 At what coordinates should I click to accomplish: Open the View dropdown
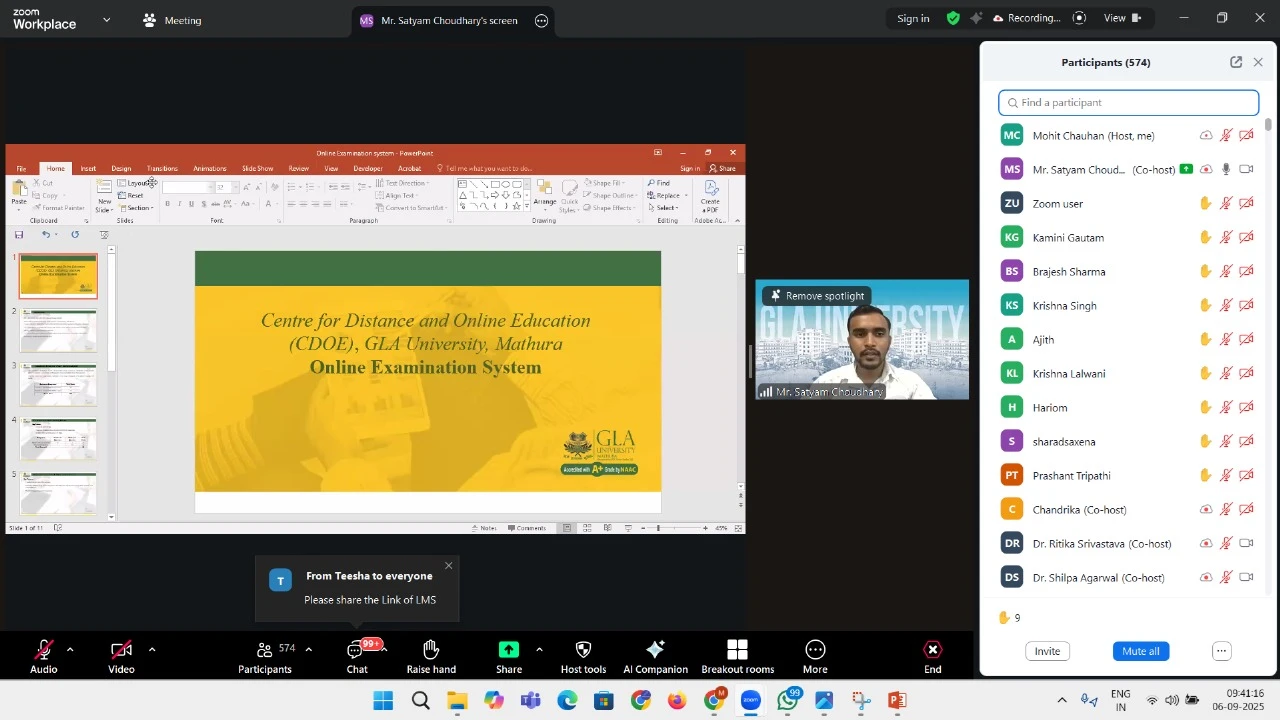[1121, 18]
